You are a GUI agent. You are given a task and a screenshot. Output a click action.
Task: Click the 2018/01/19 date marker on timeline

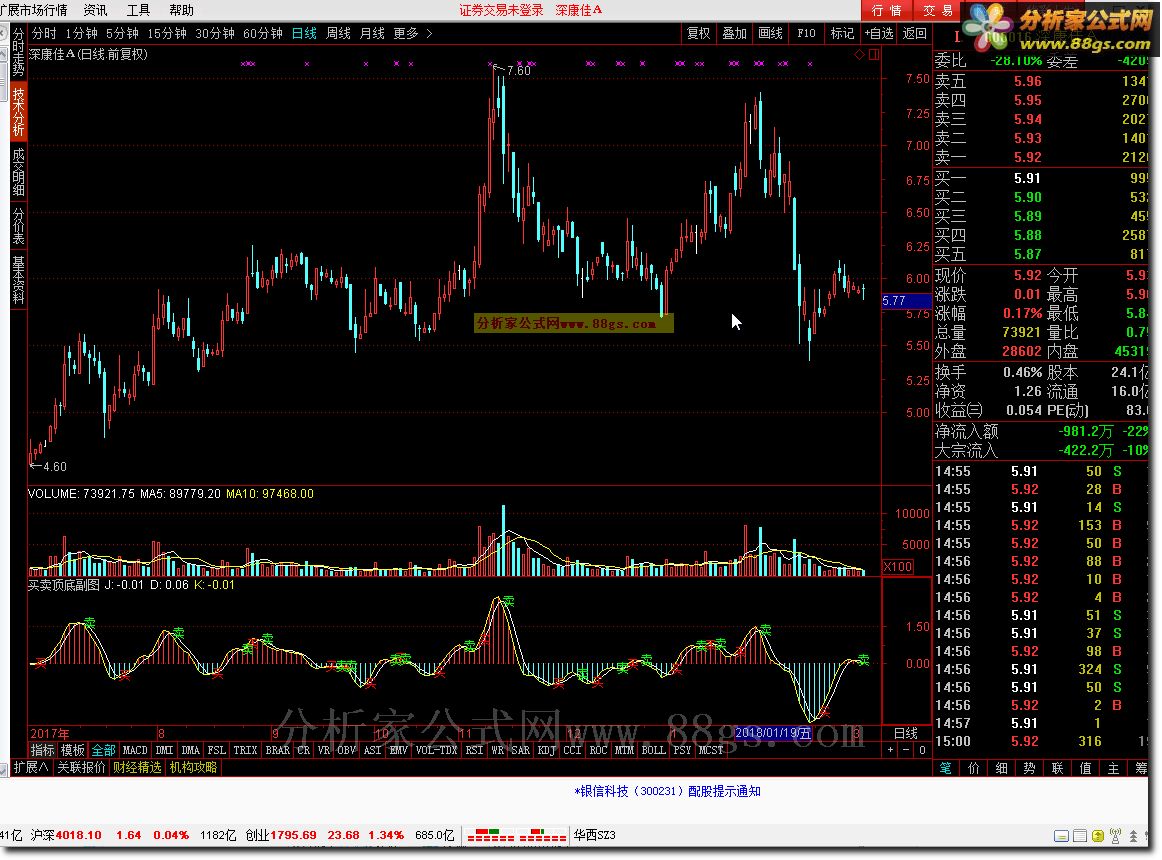pos(773,733)
